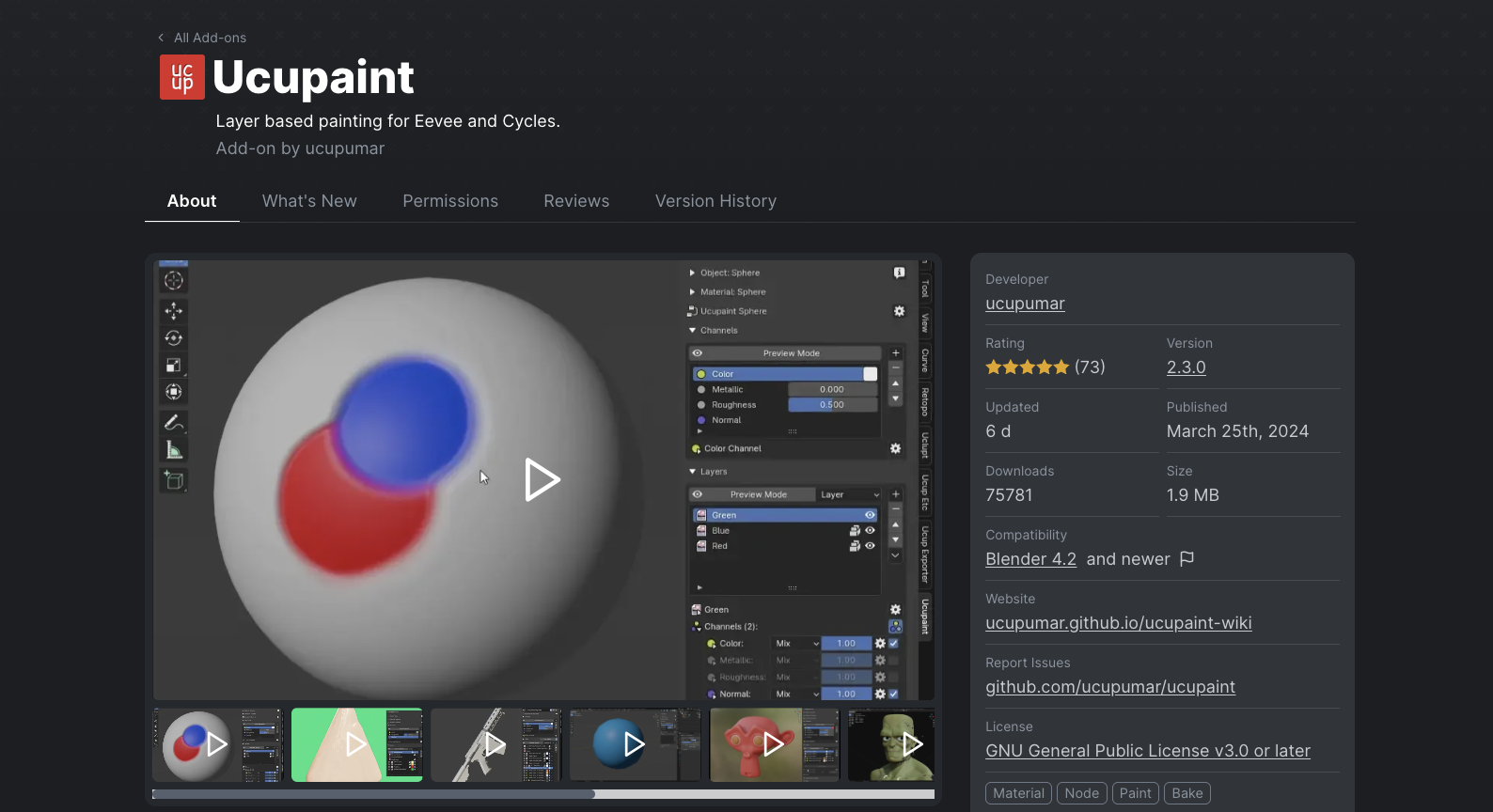Click the gear icon on Green layer header

coord(895,610)
